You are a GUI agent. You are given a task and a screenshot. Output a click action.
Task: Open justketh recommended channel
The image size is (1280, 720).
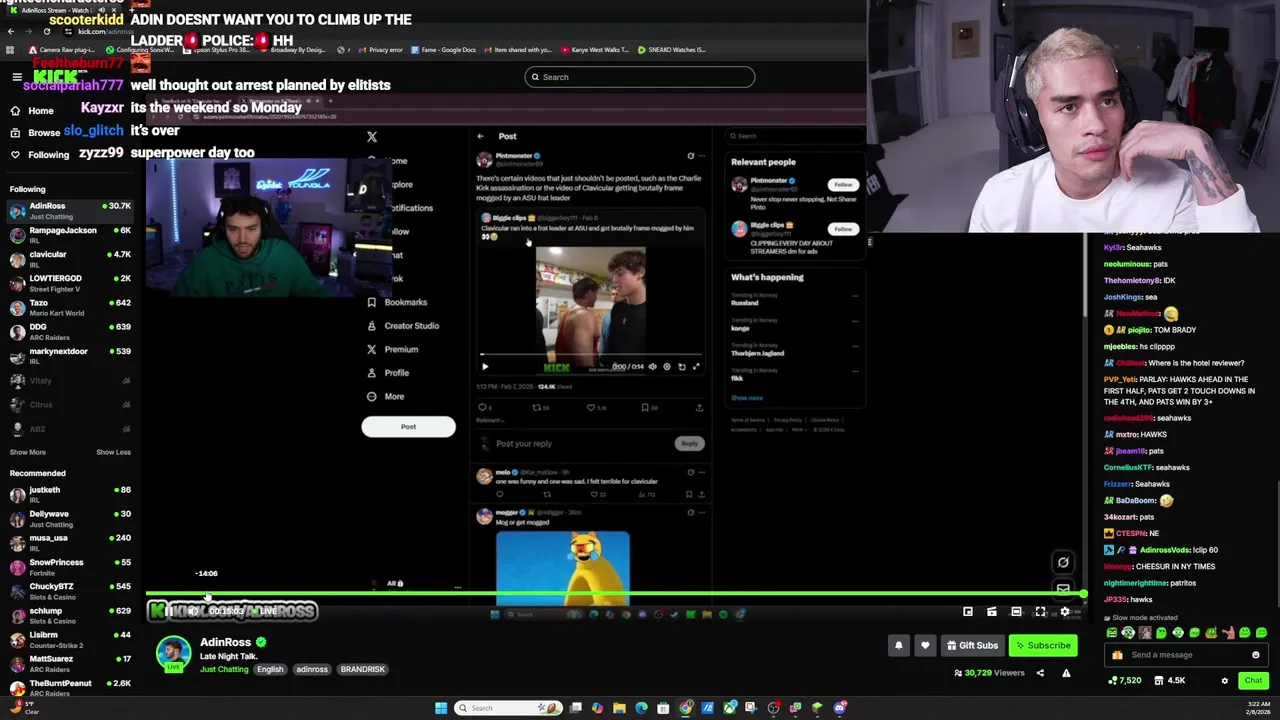(70, 495)
